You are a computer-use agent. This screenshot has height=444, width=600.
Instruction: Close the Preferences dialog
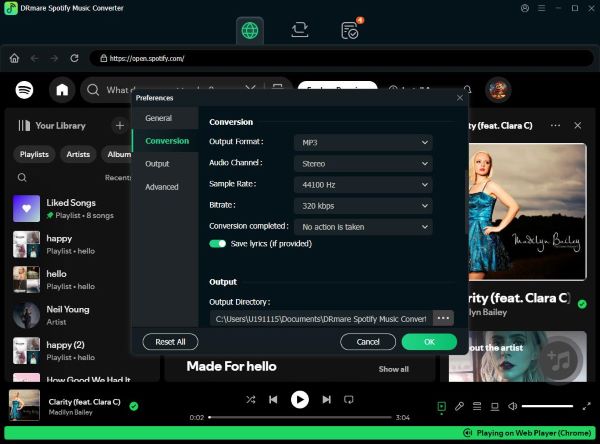click(460, 98)
